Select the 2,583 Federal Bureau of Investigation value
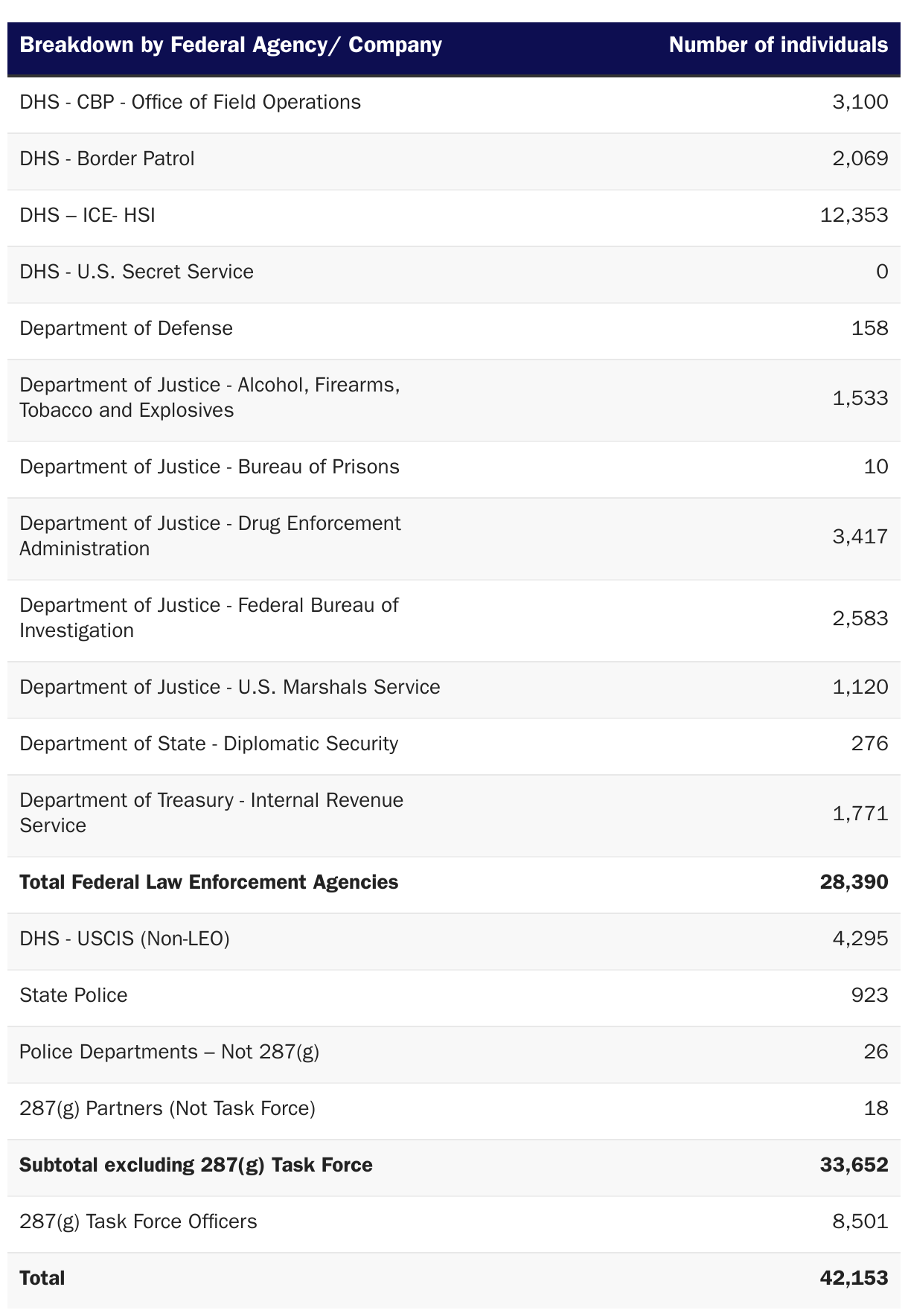This screenshot has height=1316, width=908. point(860,619)
